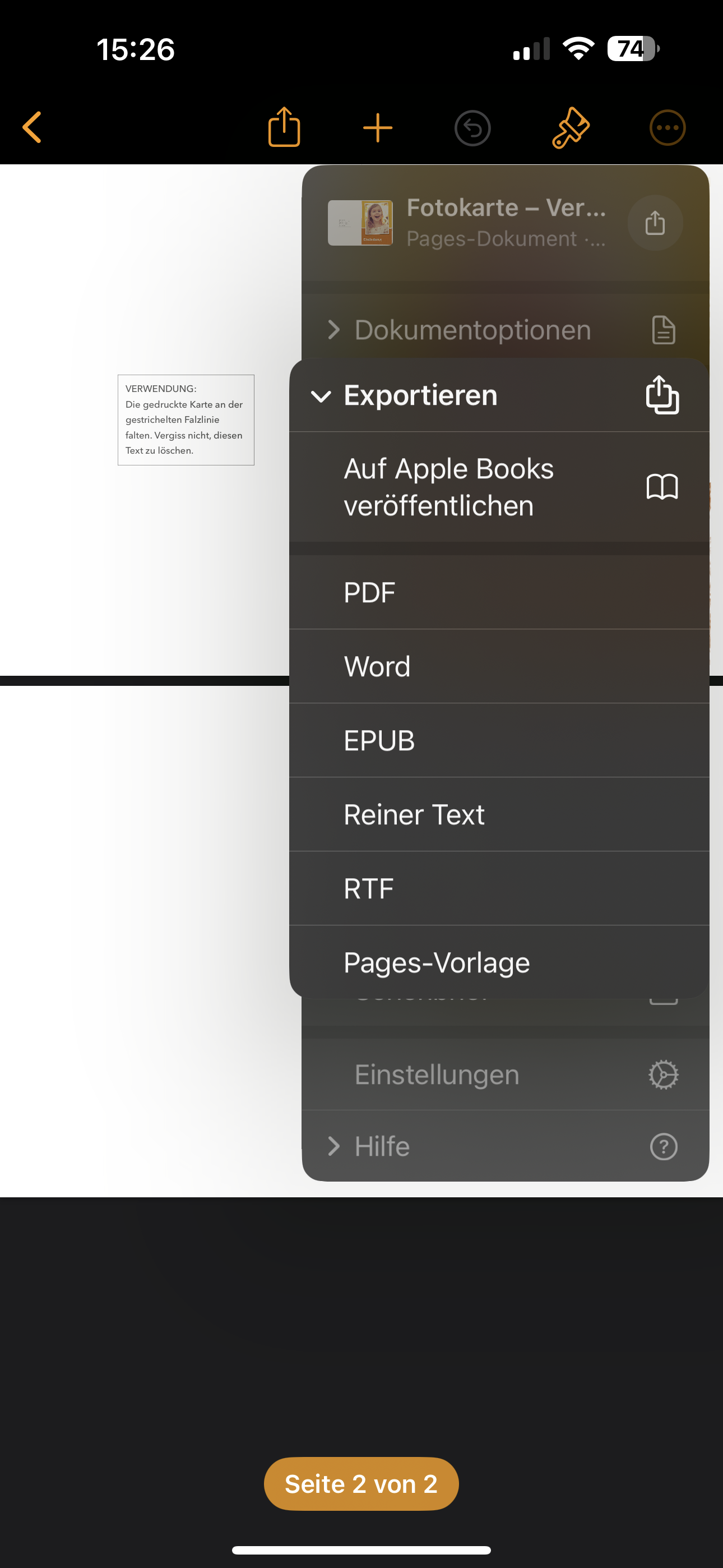723x1568 pixels.
Task: Export the document as PDF
Action: [x=499, y=592]
